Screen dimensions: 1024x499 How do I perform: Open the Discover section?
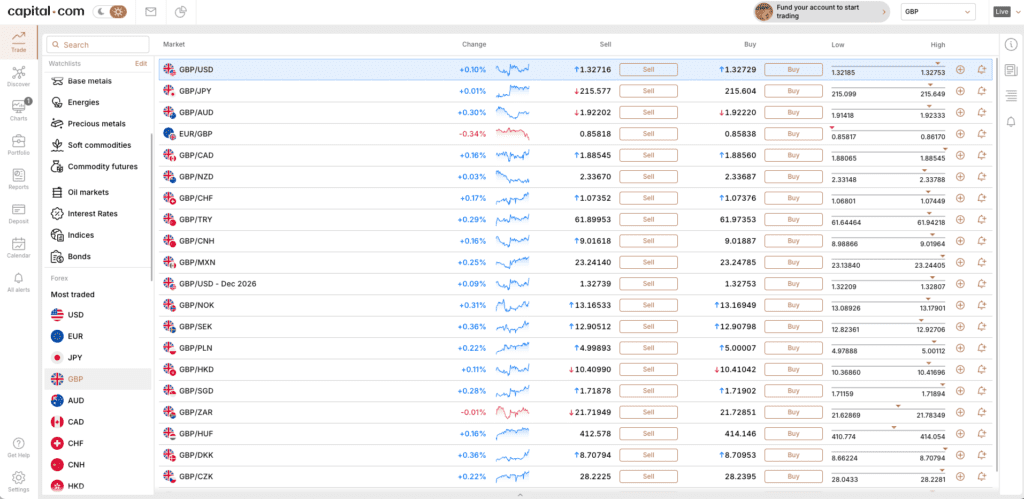[18, 76]
